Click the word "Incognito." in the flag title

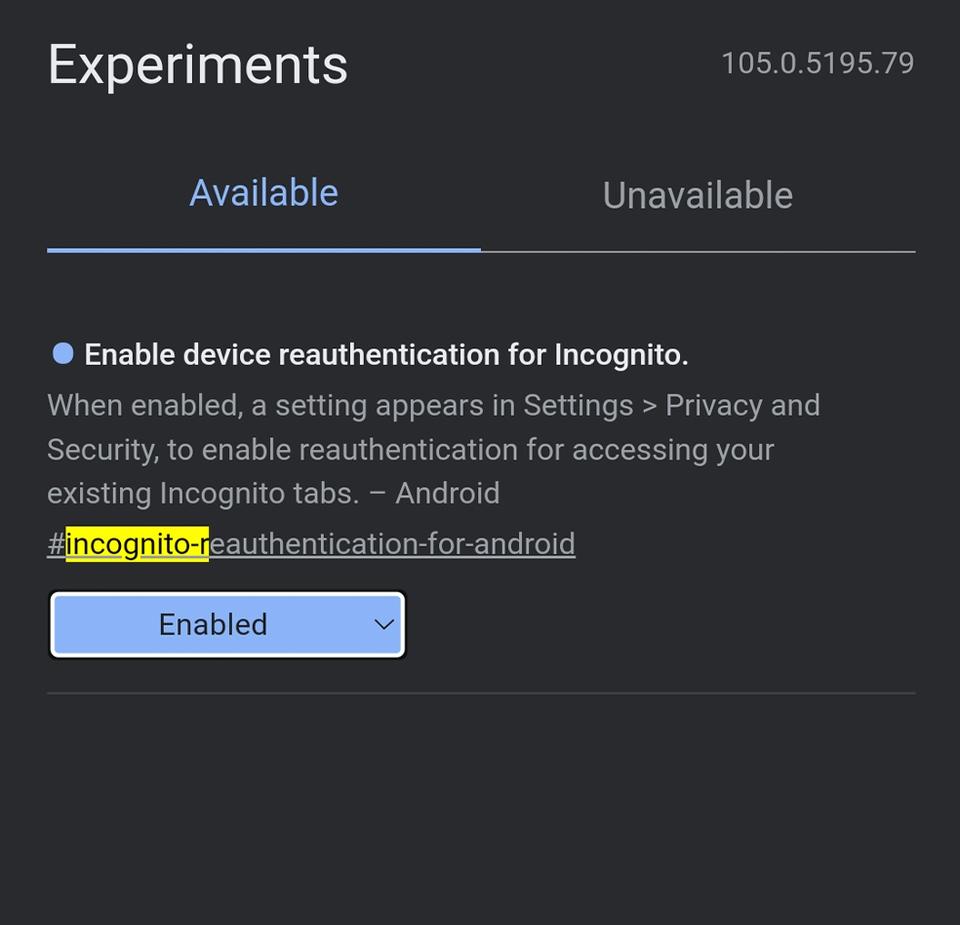coord(621,355)
